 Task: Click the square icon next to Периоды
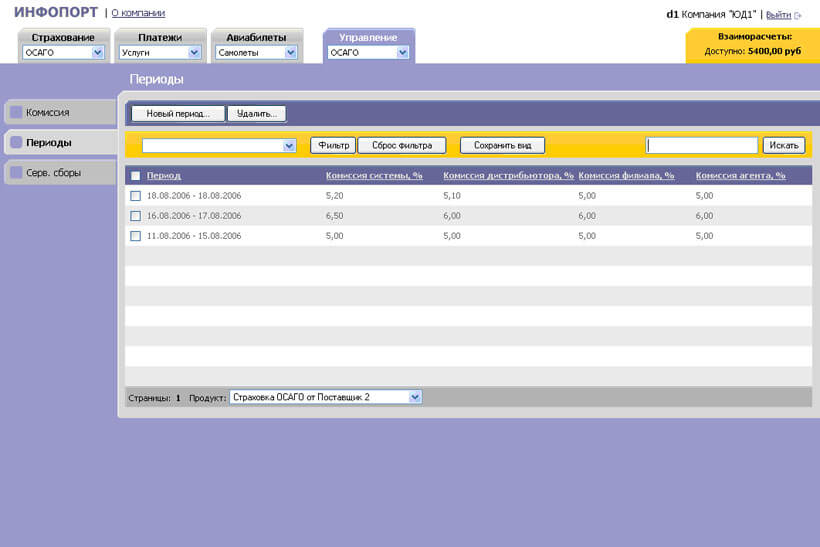16,142
